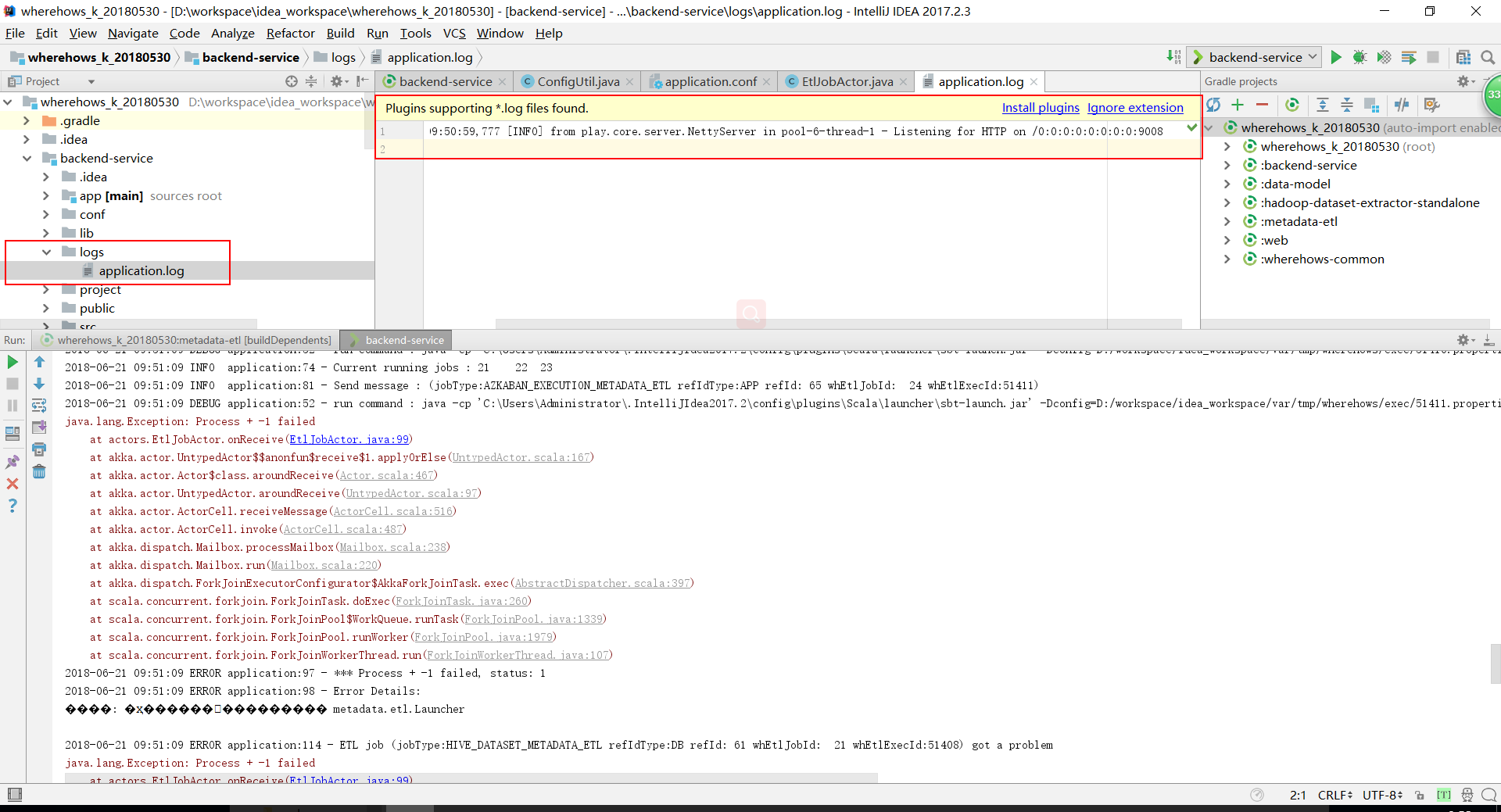The width and height of the screenshot is (1501, 812).
Task: Run backend-service with coverage
Action: coord(1385,56)
